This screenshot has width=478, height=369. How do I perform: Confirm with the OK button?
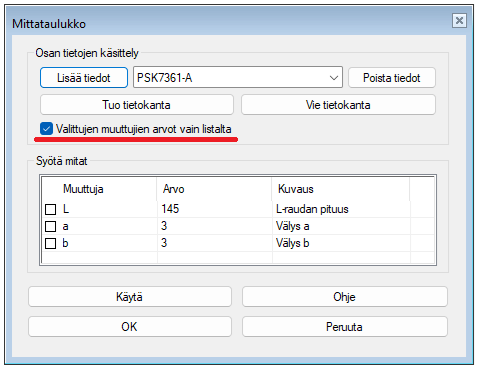(130, 327)
